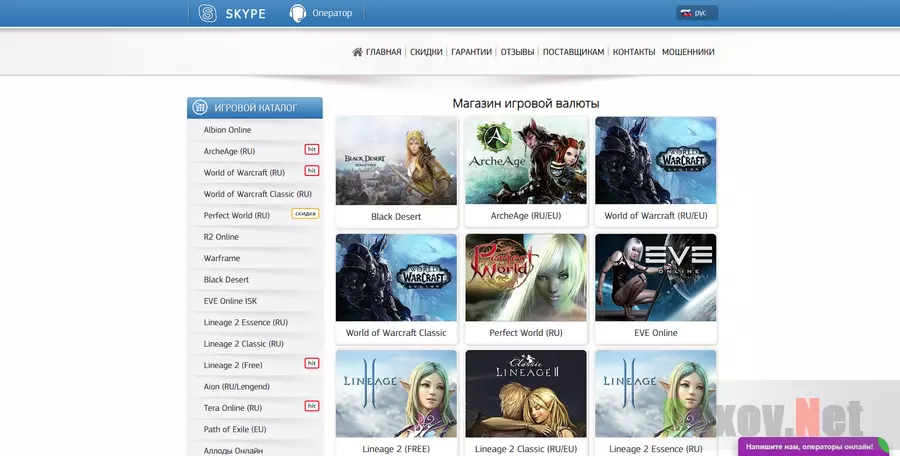This screenshot has width=900, height=456.
Task: Click the Perfect World (RU) card caption
Action: pyautogui.click(x=526, y=333)
